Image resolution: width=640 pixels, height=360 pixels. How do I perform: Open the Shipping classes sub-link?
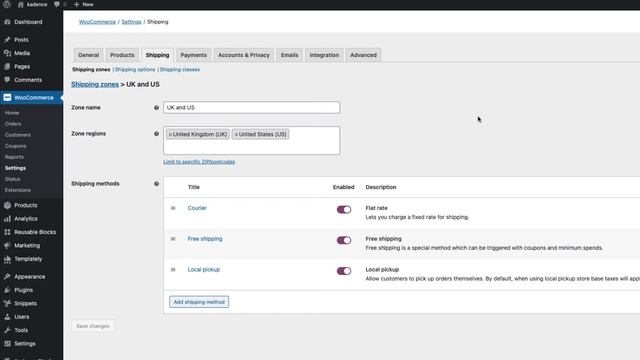[180, 70]
